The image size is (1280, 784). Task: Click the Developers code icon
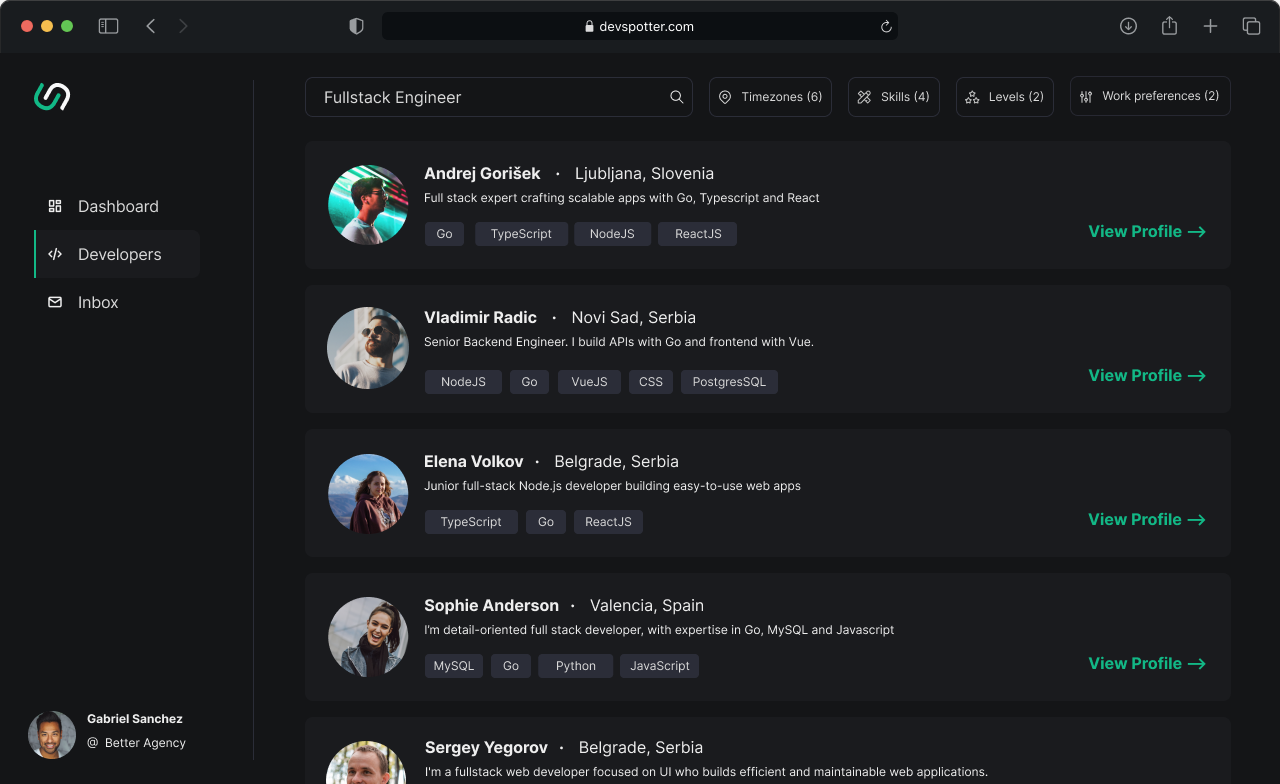click(x=55, y=254)
